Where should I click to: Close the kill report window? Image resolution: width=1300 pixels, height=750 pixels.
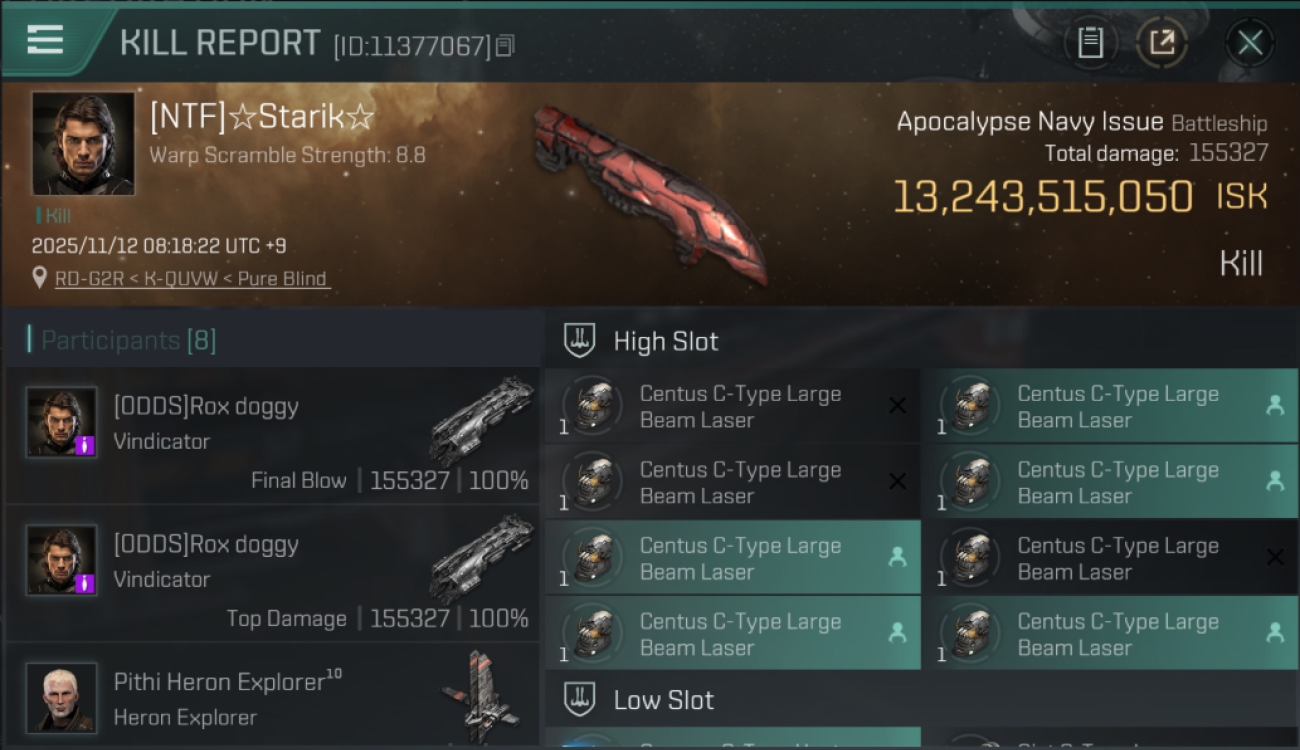(x=1249, y=42)
